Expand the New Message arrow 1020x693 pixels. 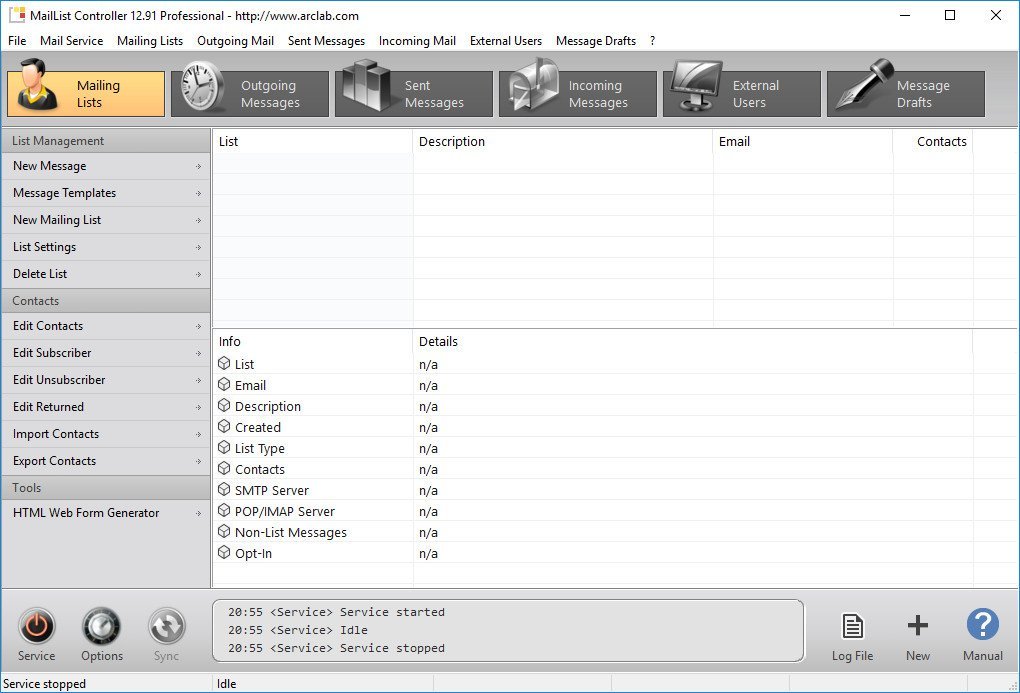(x=198, y=167)
